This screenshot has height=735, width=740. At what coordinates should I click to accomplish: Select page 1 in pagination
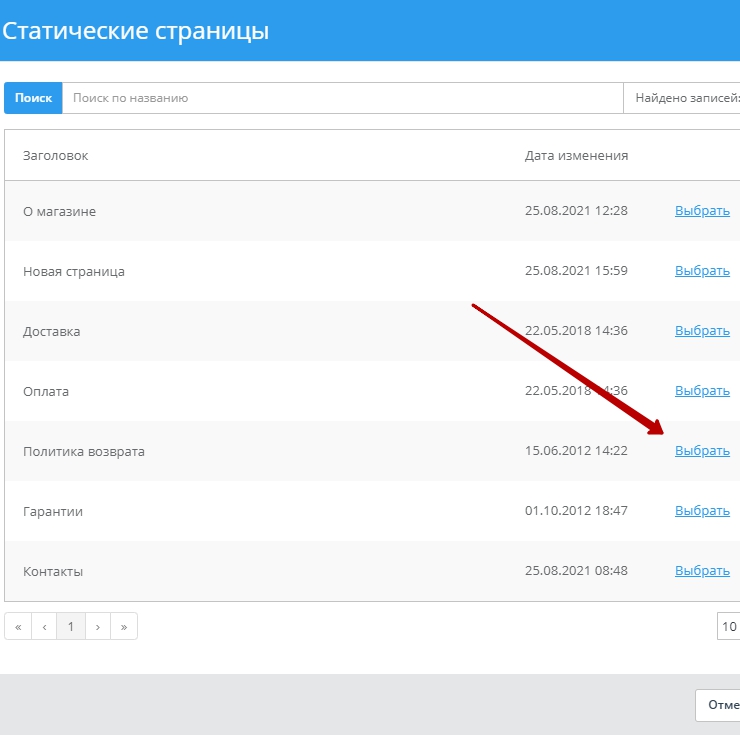click(71, 627)
